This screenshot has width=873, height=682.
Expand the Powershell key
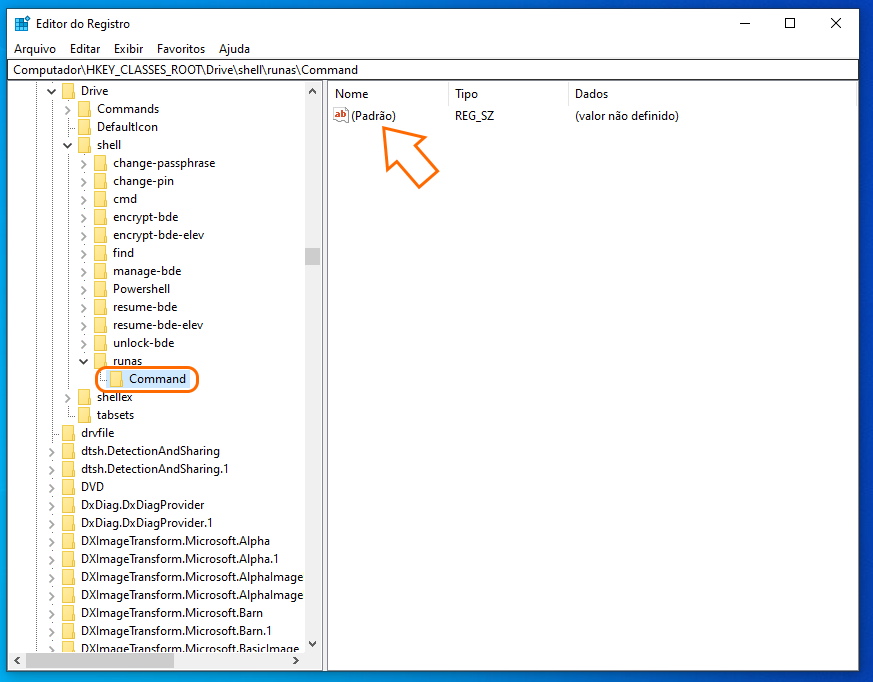click(x=84, y=289)
